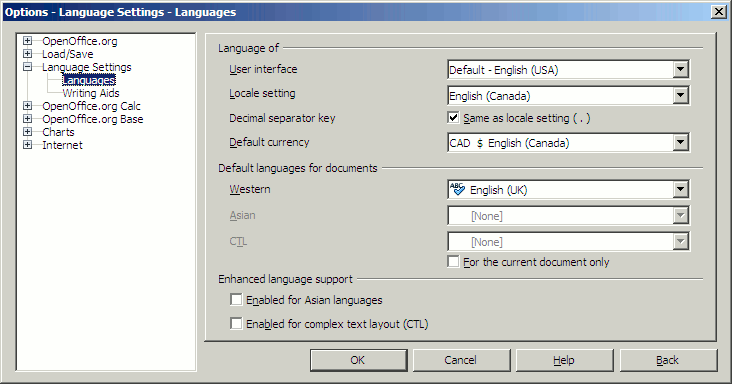
Task: Open the Locale setting dropdown
Action: [x=680, y=96]
